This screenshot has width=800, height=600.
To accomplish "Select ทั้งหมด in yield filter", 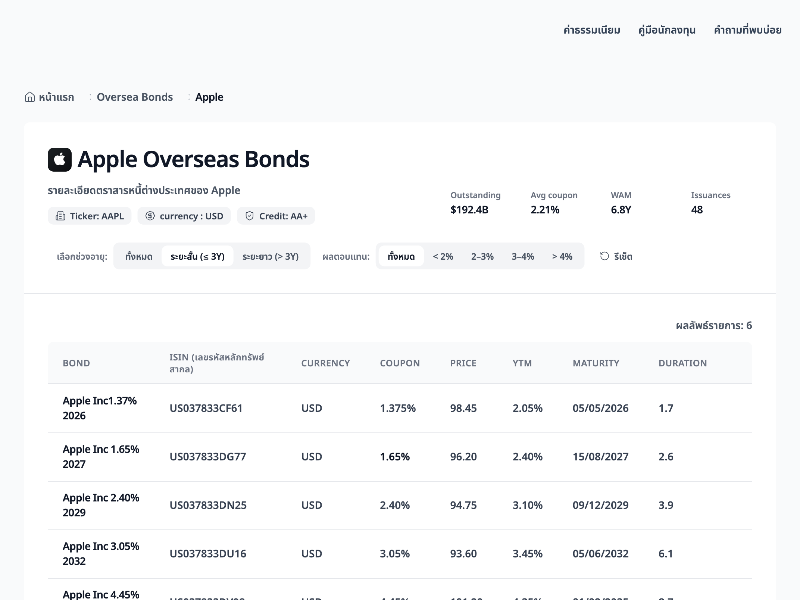I will pos(401,256).
